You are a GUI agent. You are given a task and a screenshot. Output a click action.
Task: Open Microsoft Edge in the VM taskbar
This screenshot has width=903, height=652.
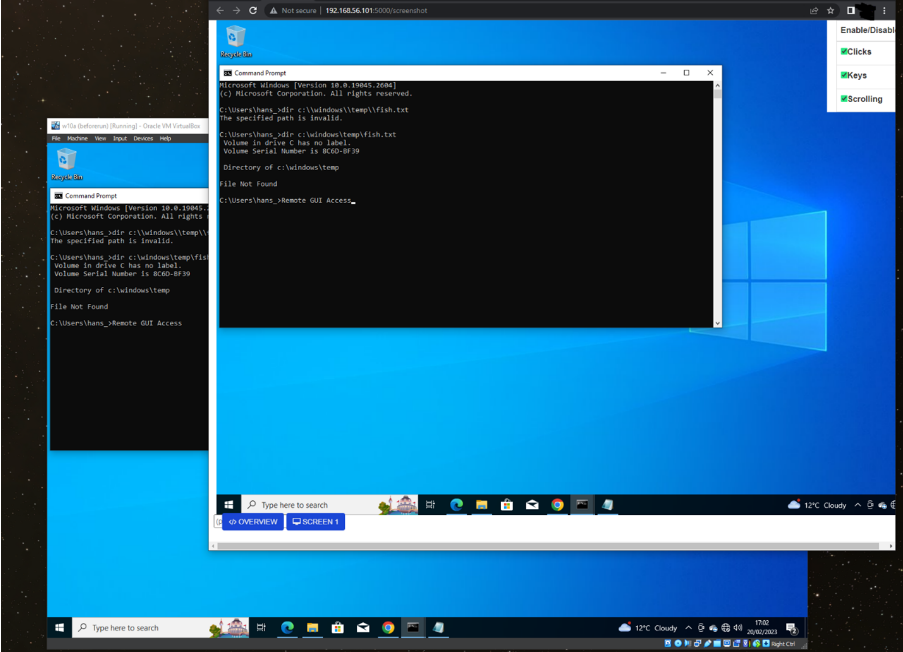pyautogui.click(x=287, y=628)
